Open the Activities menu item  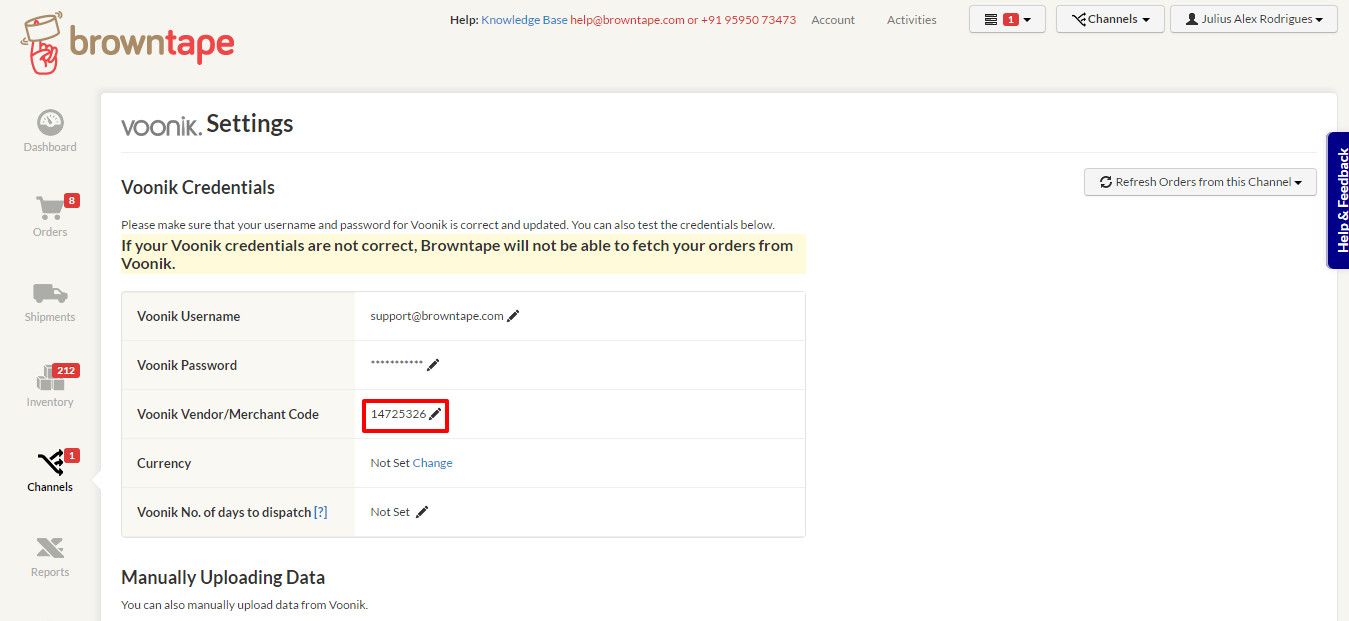[912, 20]
